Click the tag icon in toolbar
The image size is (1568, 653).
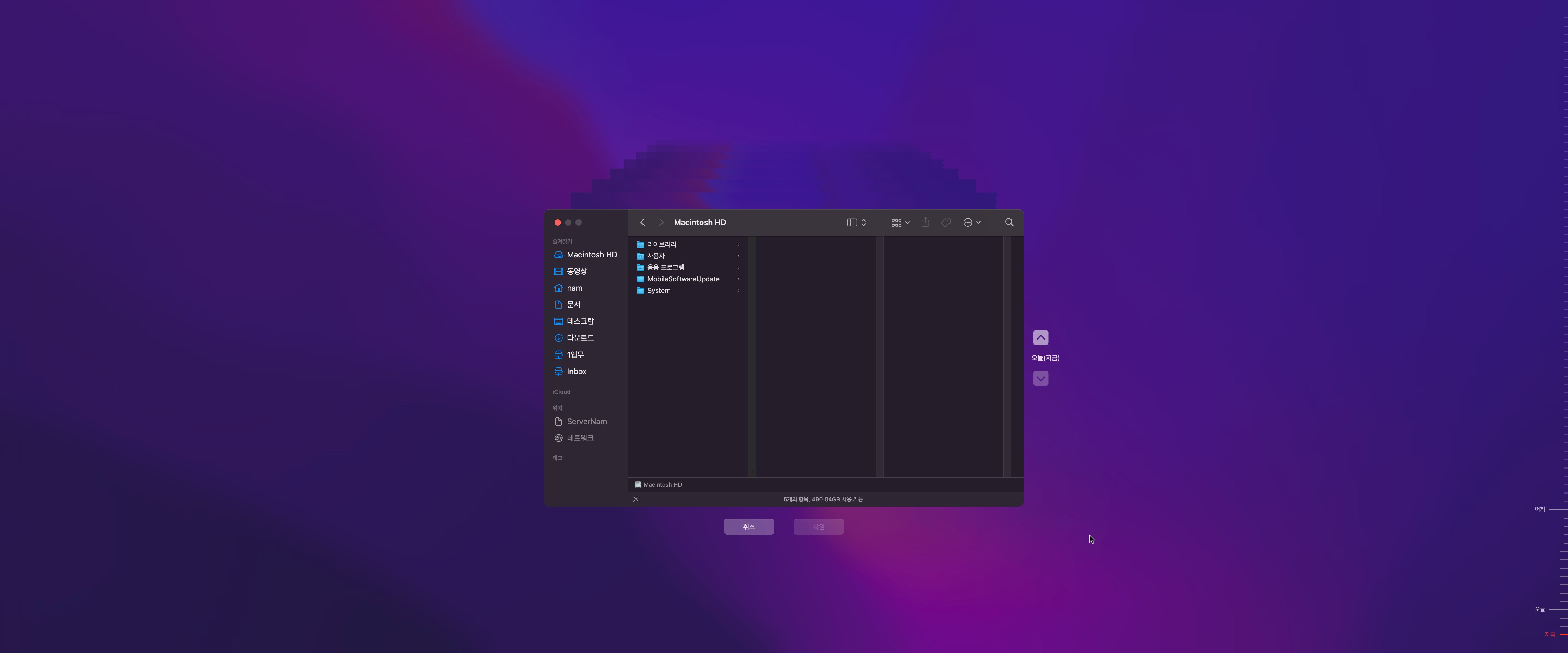tap(946, 222)
